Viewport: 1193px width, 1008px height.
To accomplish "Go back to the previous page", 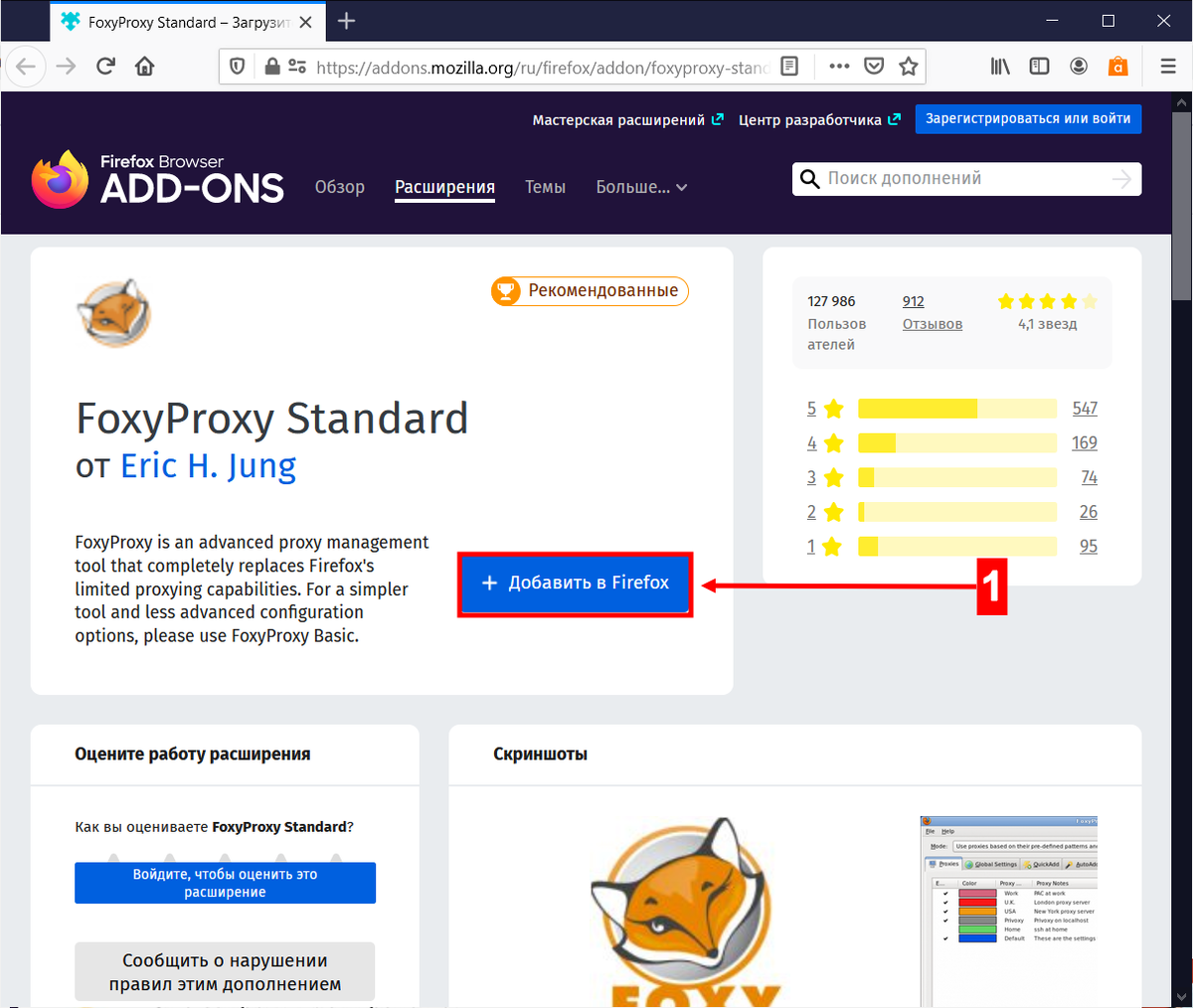I will [x=25, y=67].
